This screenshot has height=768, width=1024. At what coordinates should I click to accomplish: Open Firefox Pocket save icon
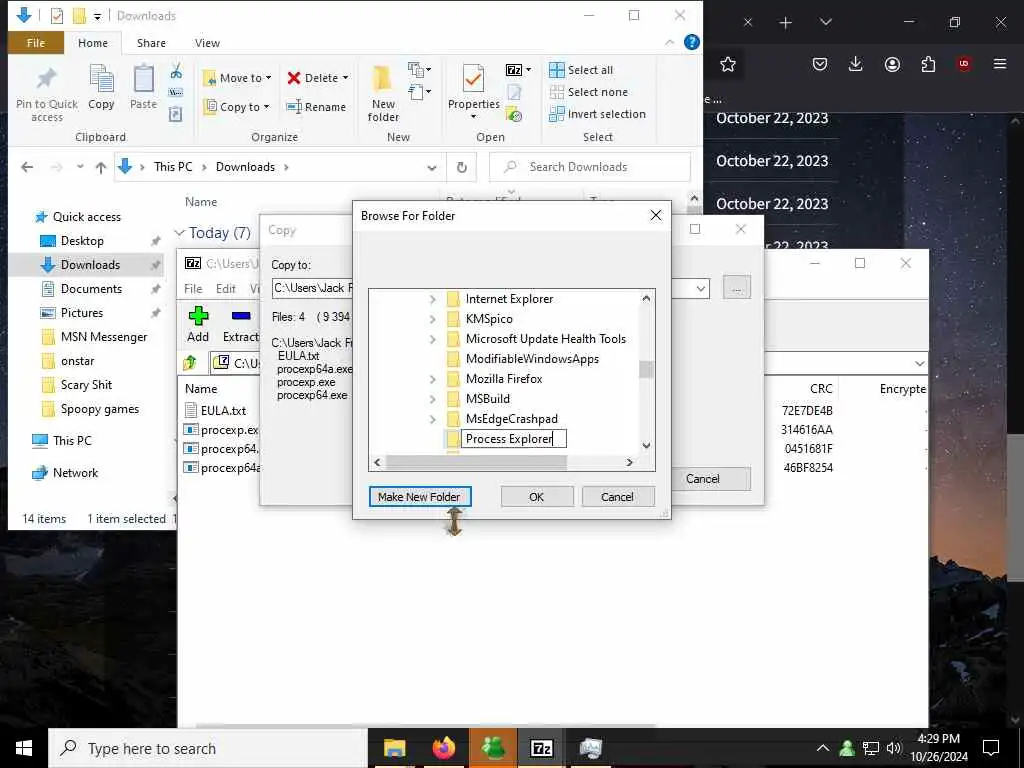point(820,64)
